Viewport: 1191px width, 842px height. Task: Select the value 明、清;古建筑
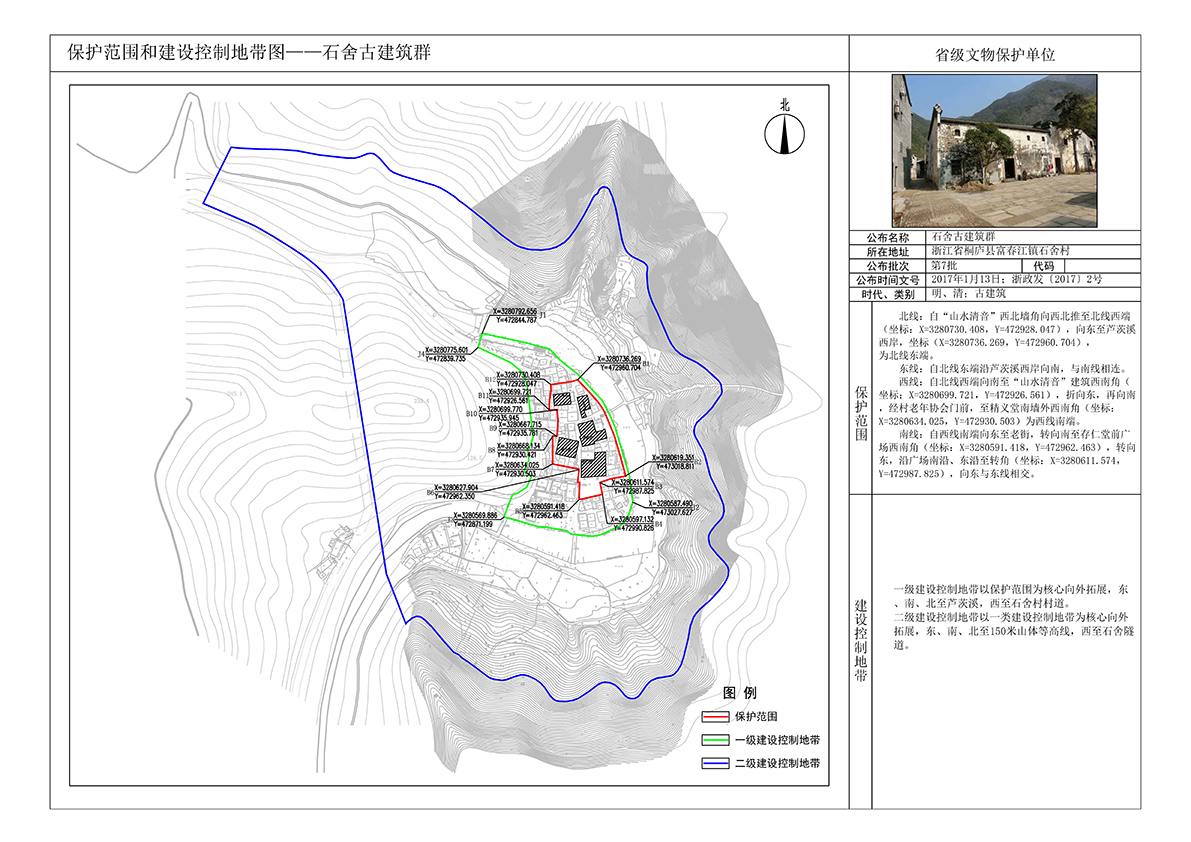point(968,294)
